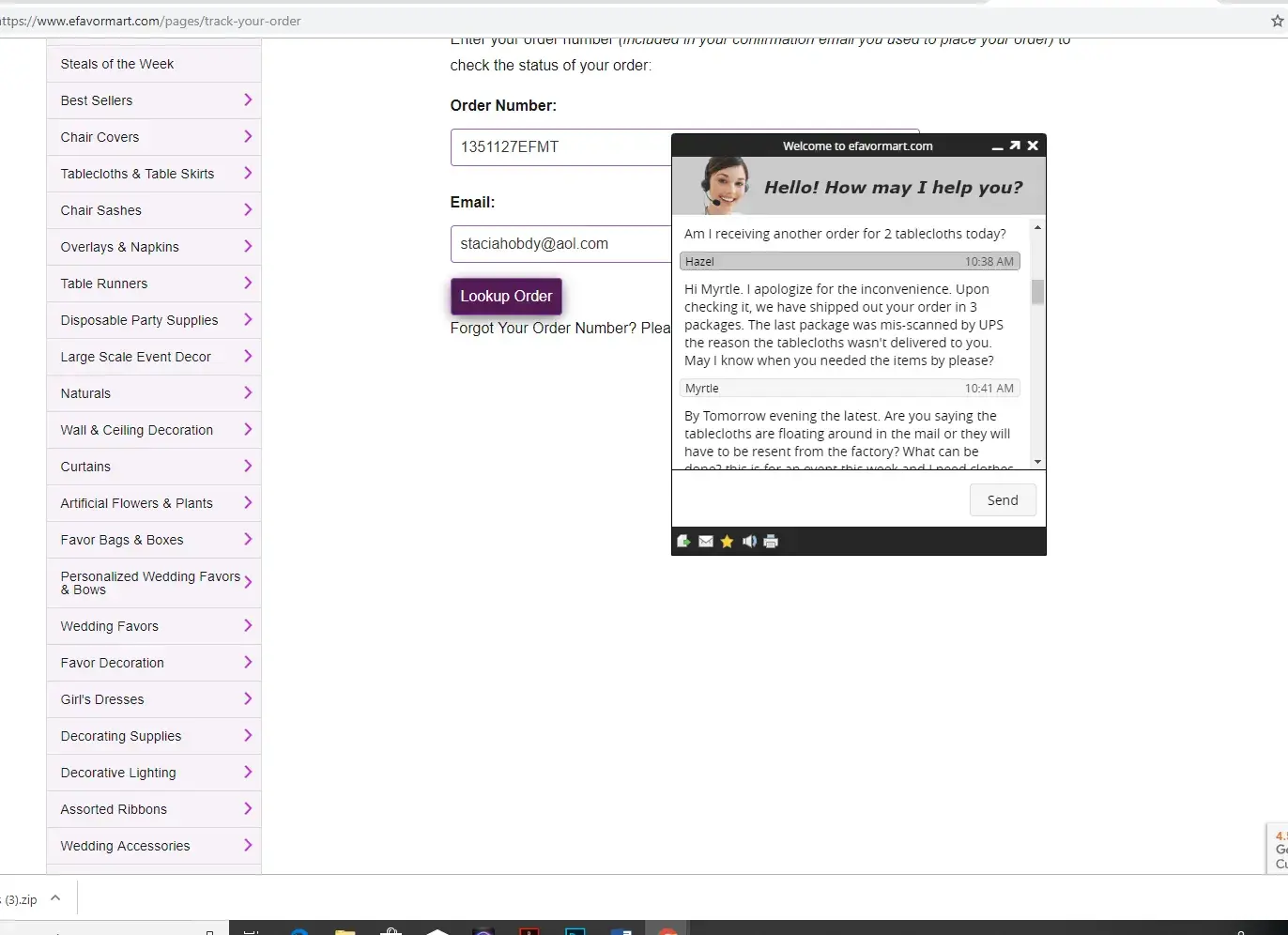The height and width of the screenshot is (935, 1288).
Task: Expand the Chair Covers category
Action: coord(248,137)
